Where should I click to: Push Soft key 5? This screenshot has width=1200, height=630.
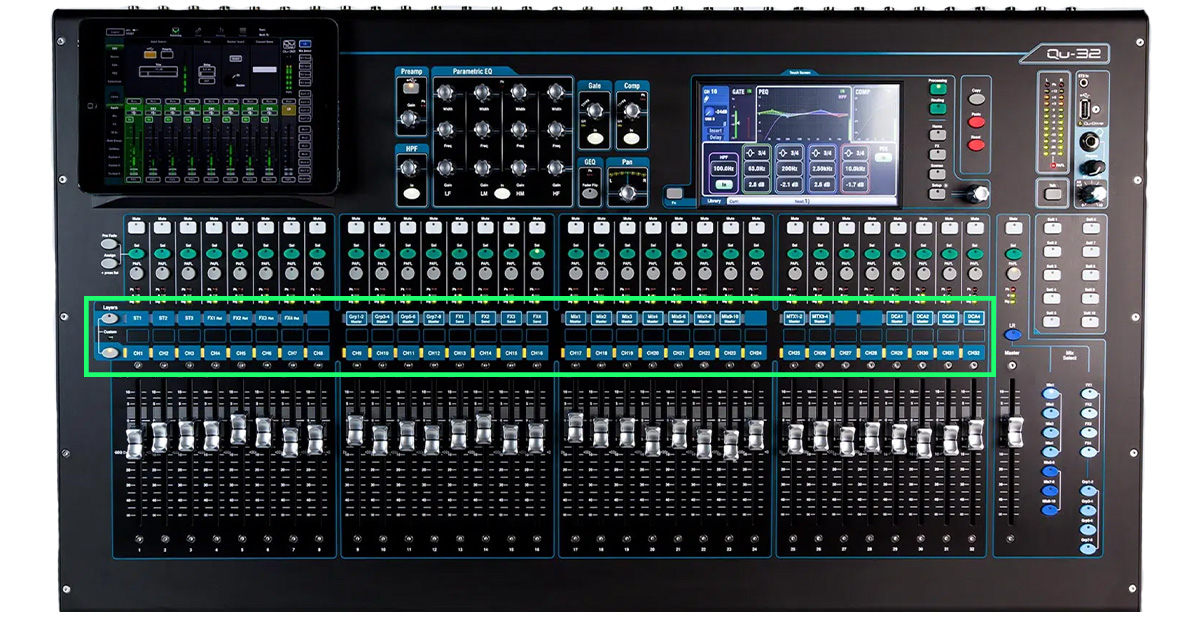tap(1052, 323)
